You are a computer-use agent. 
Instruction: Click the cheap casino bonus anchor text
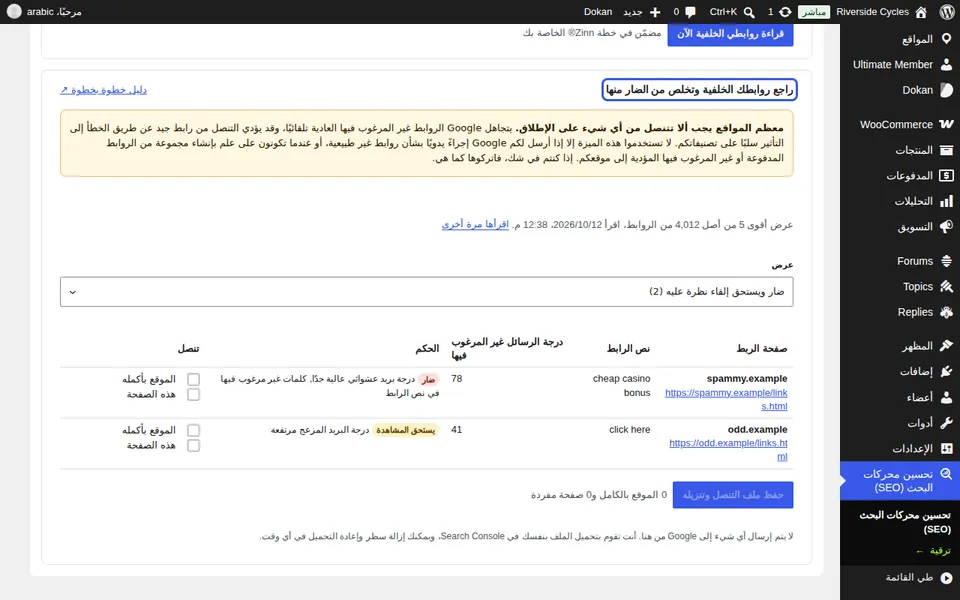(x=621, y=386)
